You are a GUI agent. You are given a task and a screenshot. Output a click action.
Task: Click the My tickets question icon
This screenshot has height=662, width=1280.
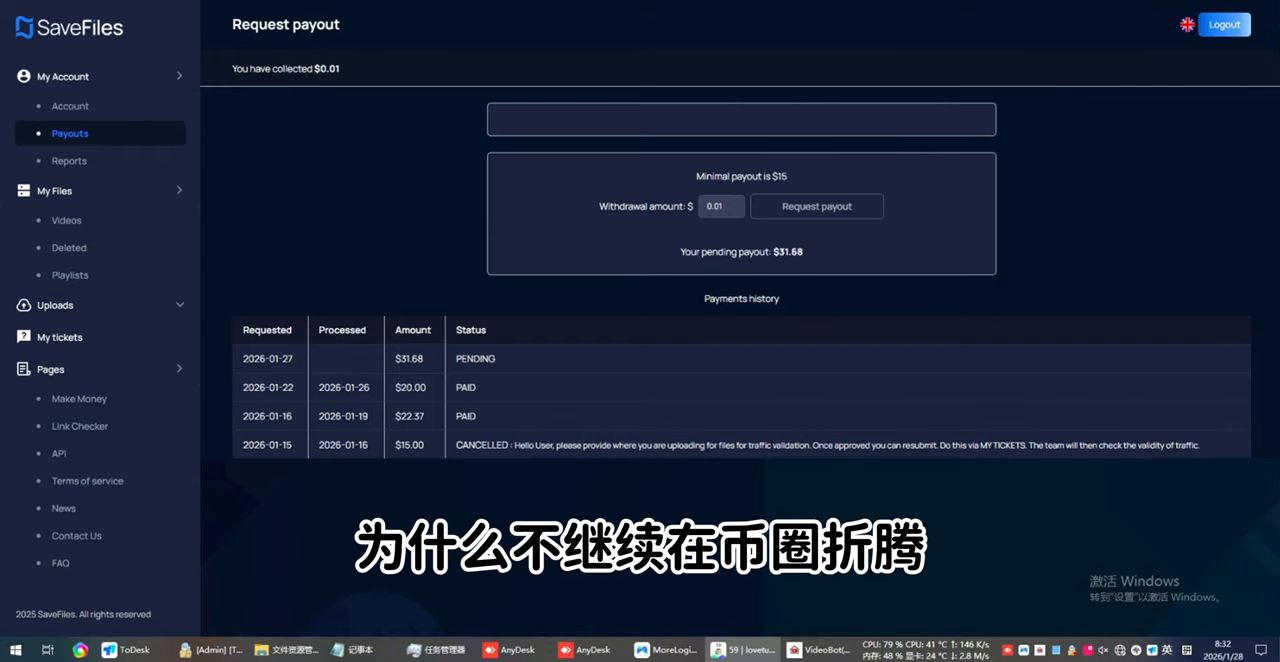[x=24, y=337]
